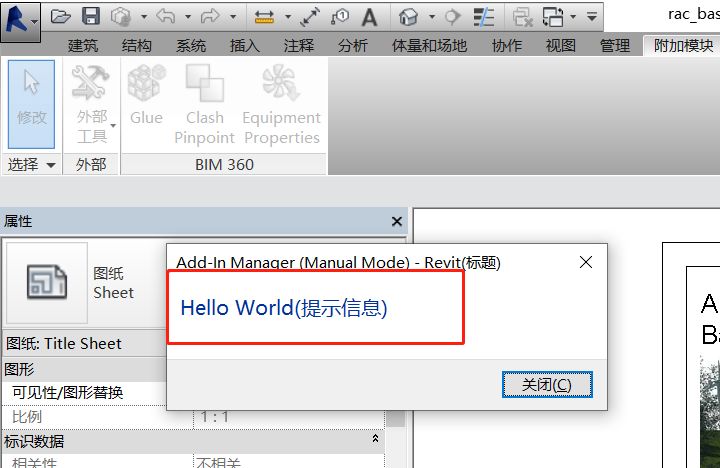Select the Tag by Category tool

tap(340, 17)
